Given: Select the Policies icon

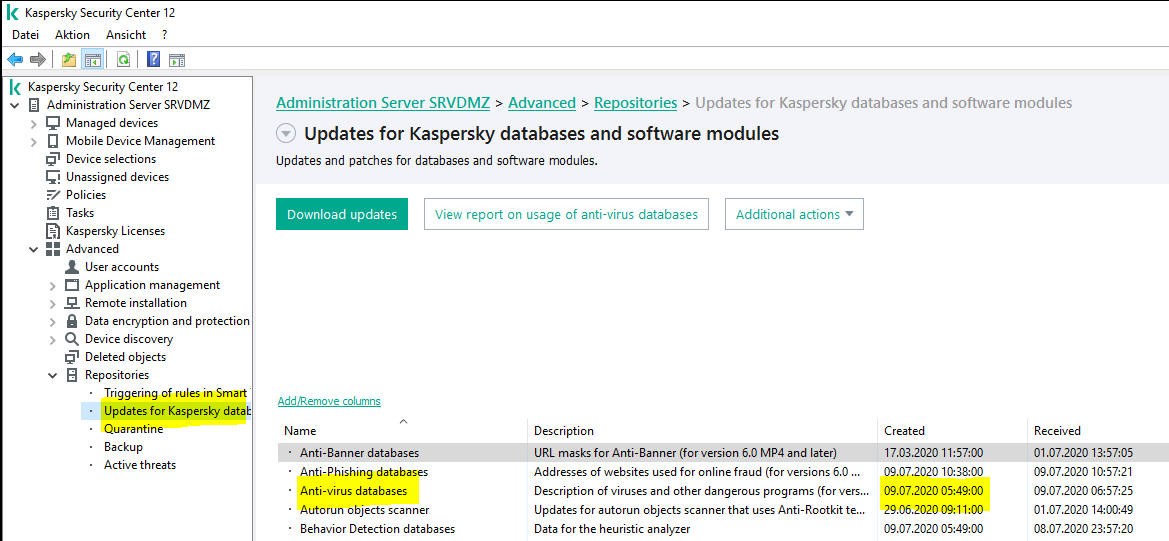Looking at the screenshot, I should pos(53,195).
